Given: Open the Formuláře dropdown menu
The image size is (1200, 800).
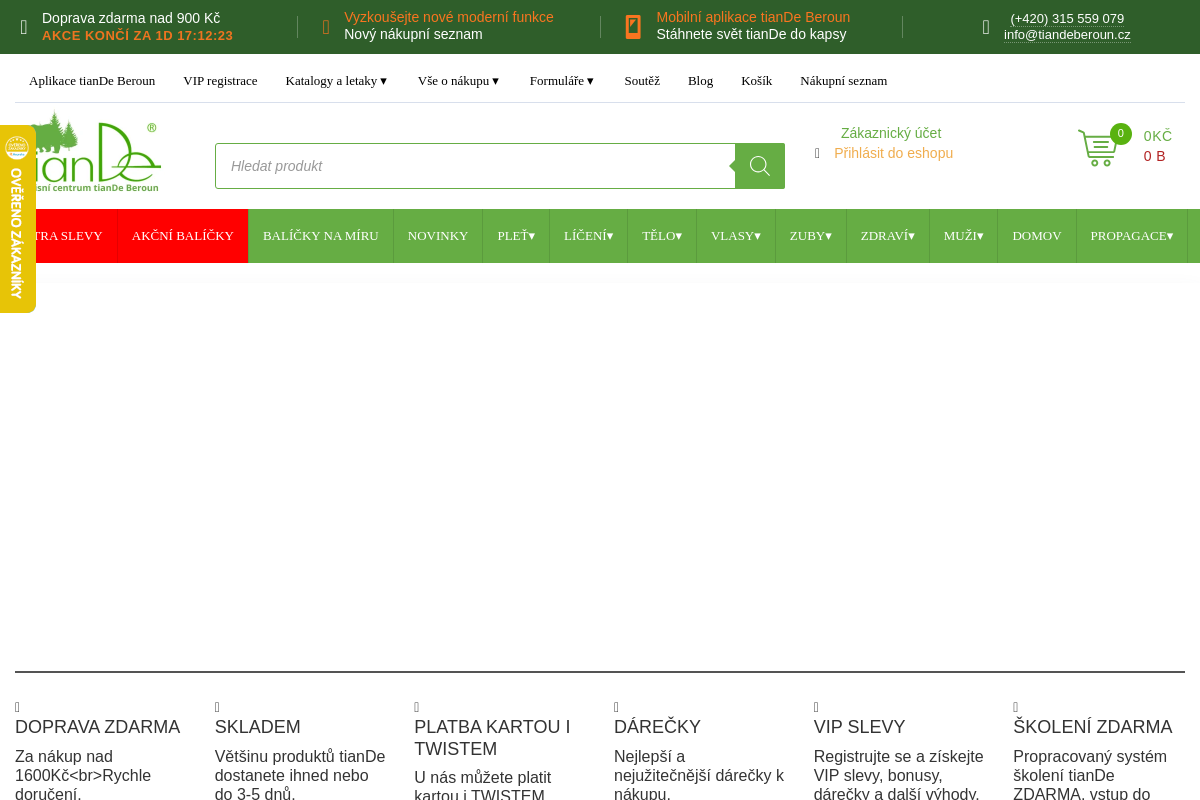Looking at the screenshot, I should click(x=561, y=81).
